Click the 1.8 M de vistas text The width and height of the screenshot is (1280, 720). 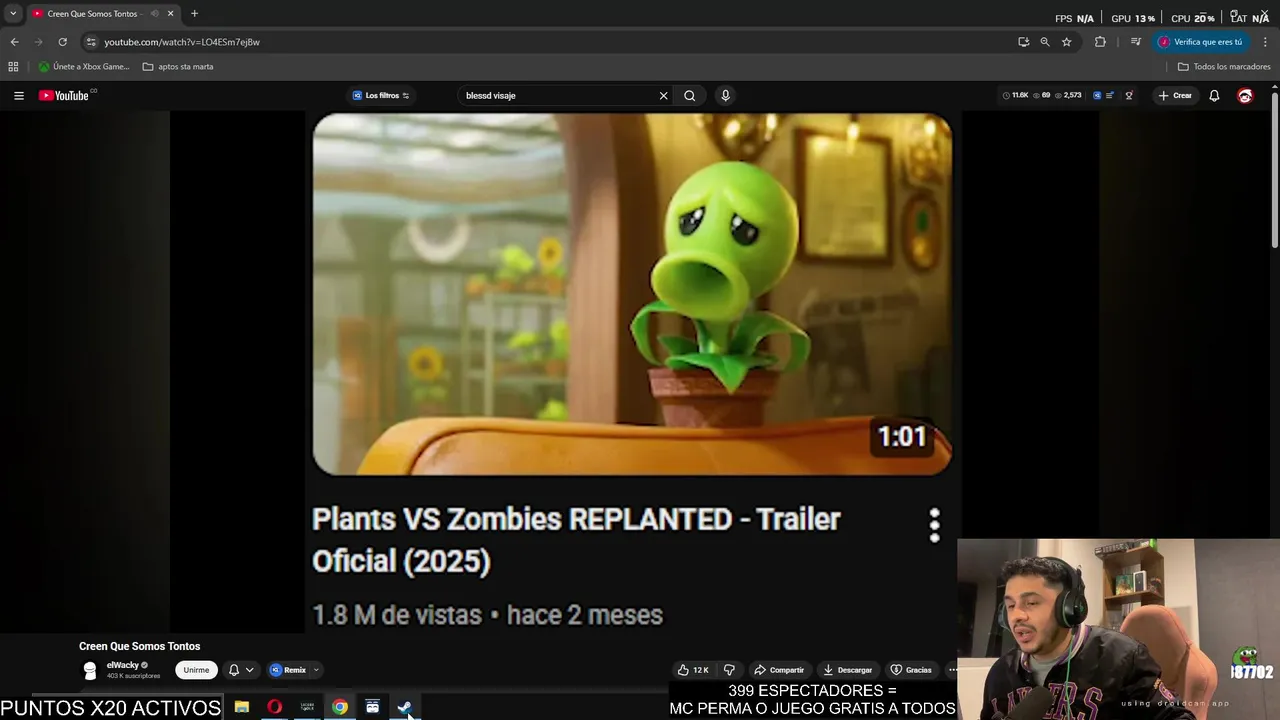click(x=397, y=615)
